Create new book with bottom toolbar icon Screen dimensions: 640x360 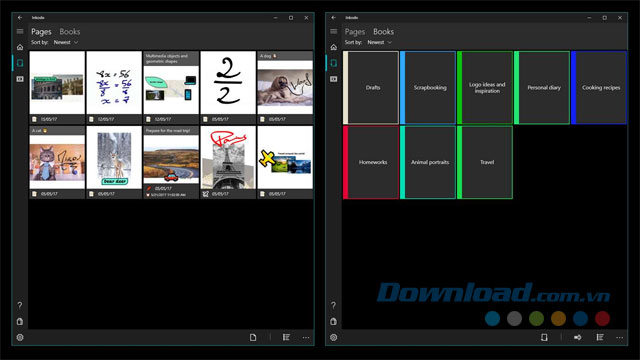tap(544, 337)
